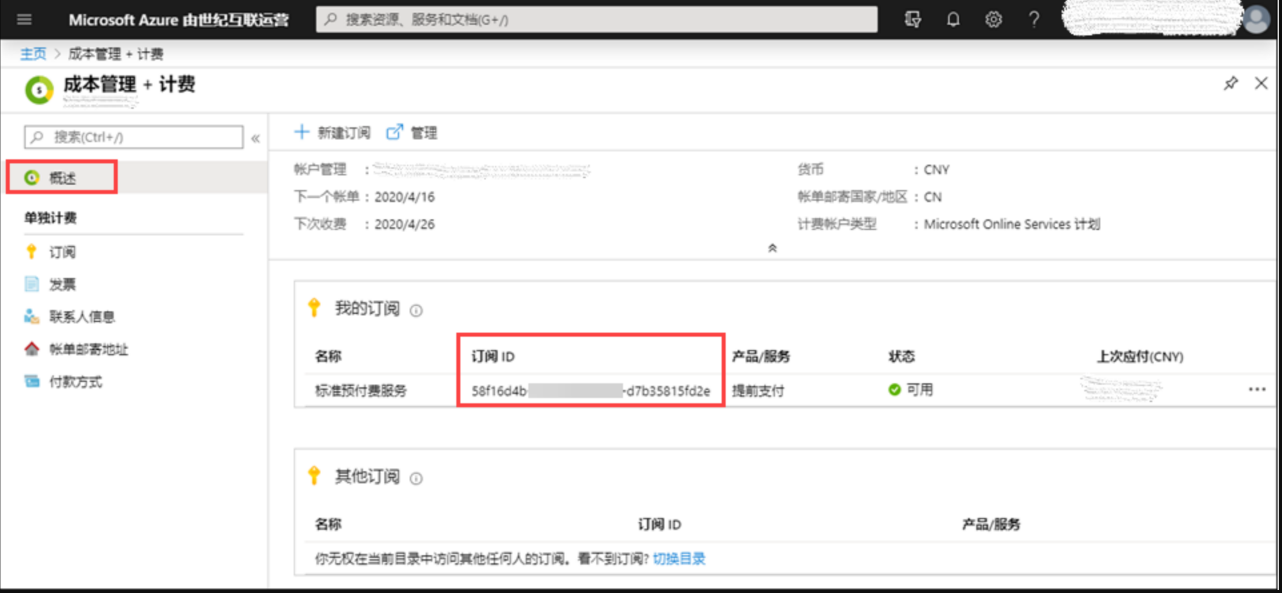Close the 成本管理 + 计费 blade
1282x593 pixels.
(x=1261, y=84)
